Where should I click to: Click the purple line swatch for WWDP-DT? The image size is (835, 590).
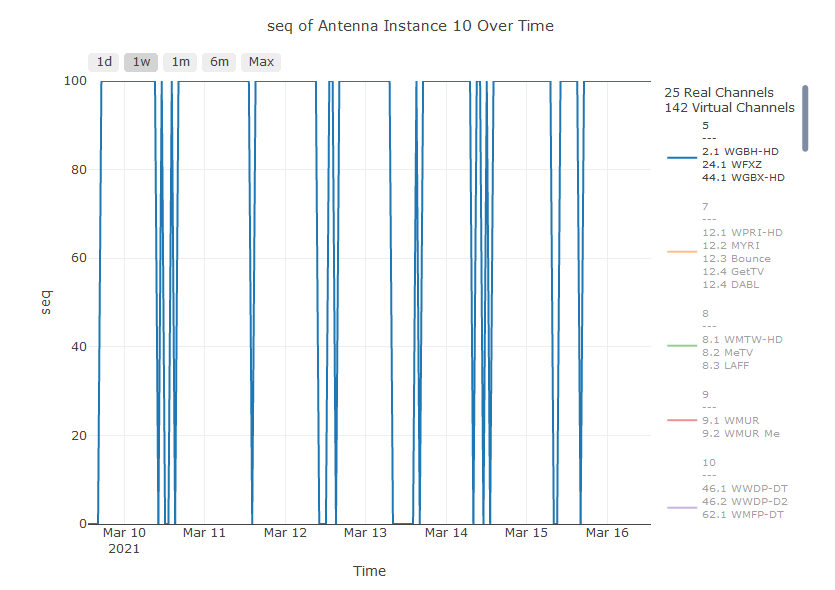[x=682, y=508]
